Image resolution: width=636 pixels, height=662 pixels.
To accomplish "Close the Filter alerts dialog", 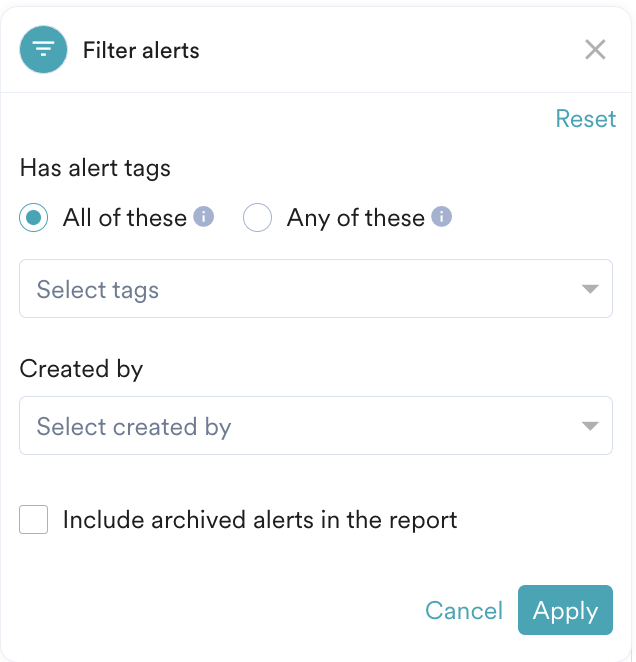I will click(595, 50).
